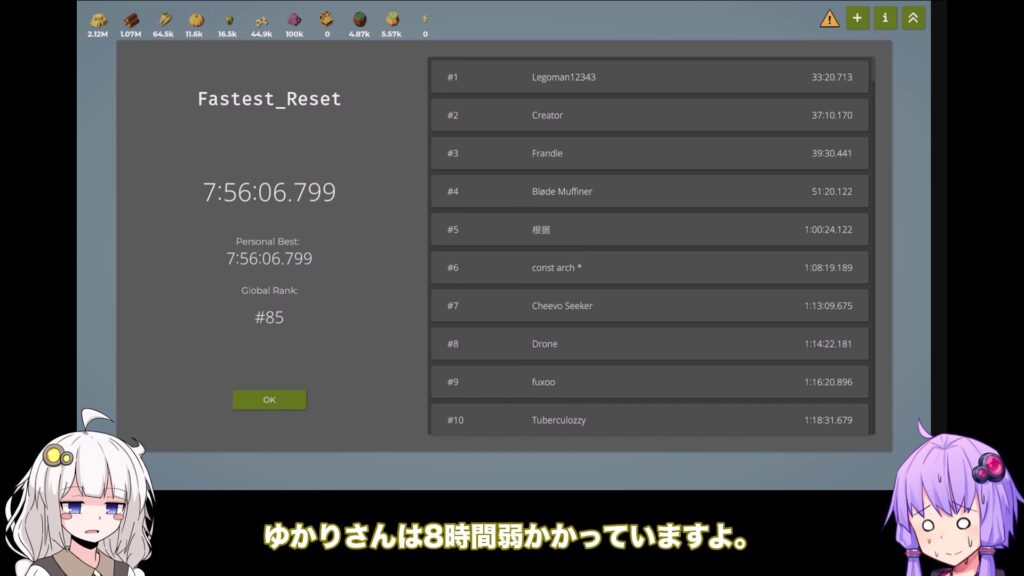Collapse panel with double chevron up button
This screenshot has width=1024, height=576.
click(x=912, y=18)
